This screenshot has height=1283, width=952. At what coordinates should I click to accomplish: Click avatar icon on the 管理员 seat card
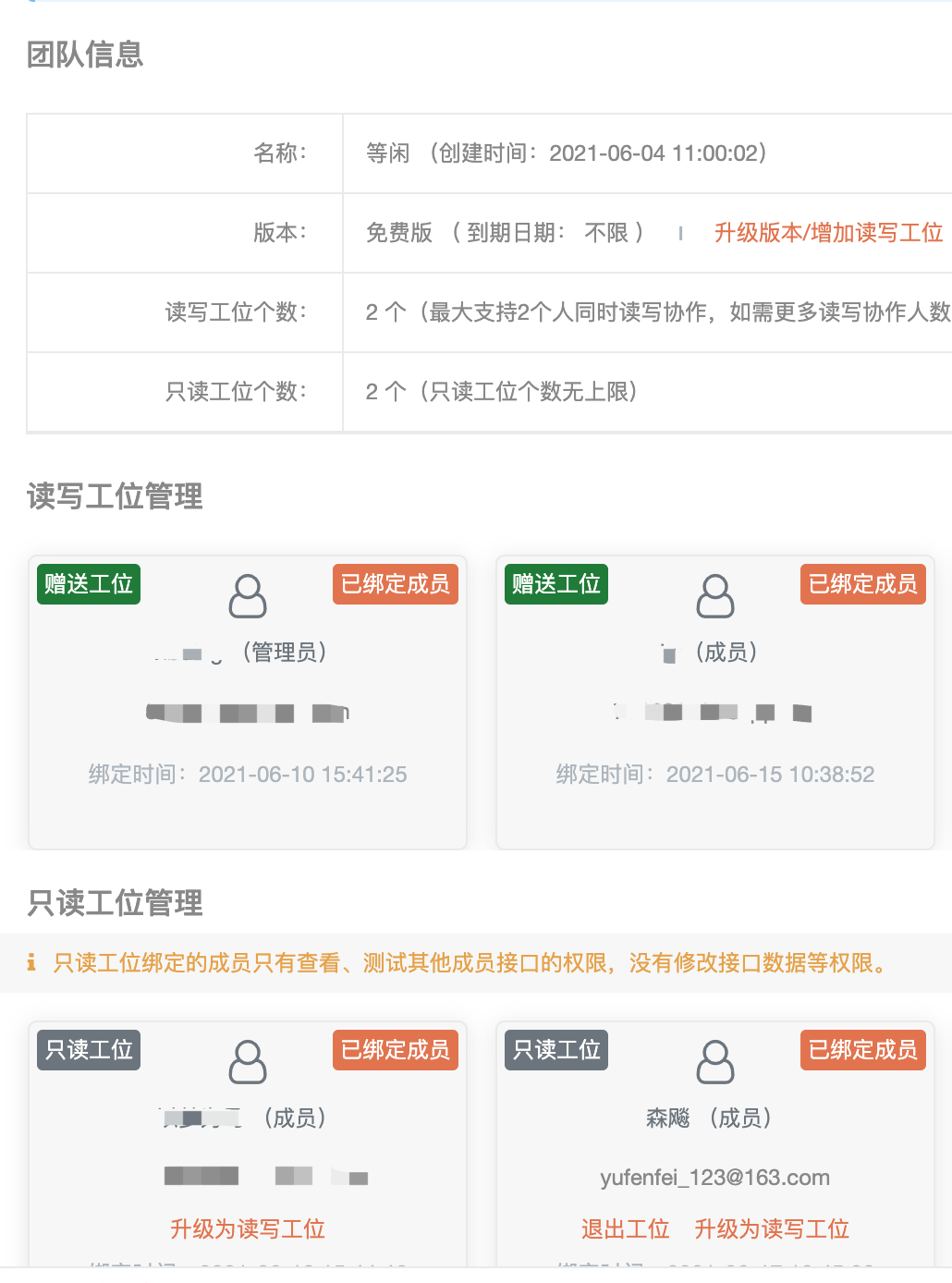point(248,596)
